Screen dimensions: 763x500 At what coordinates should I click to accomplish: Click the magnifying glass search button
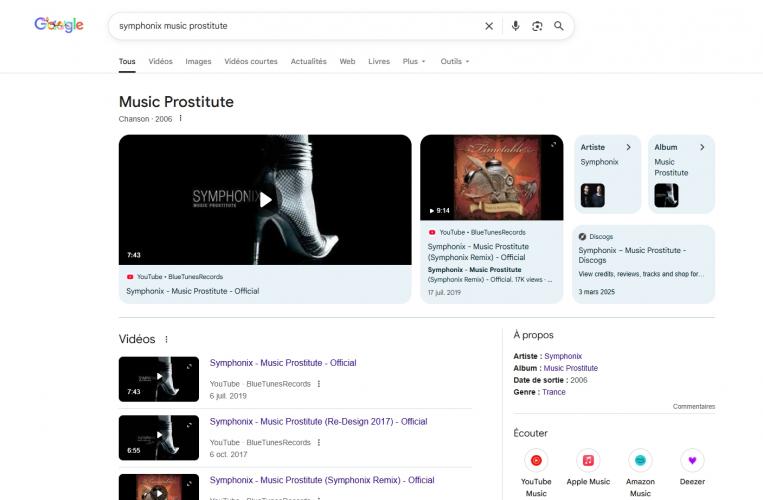pyautogui.click(x=559, y=26)
